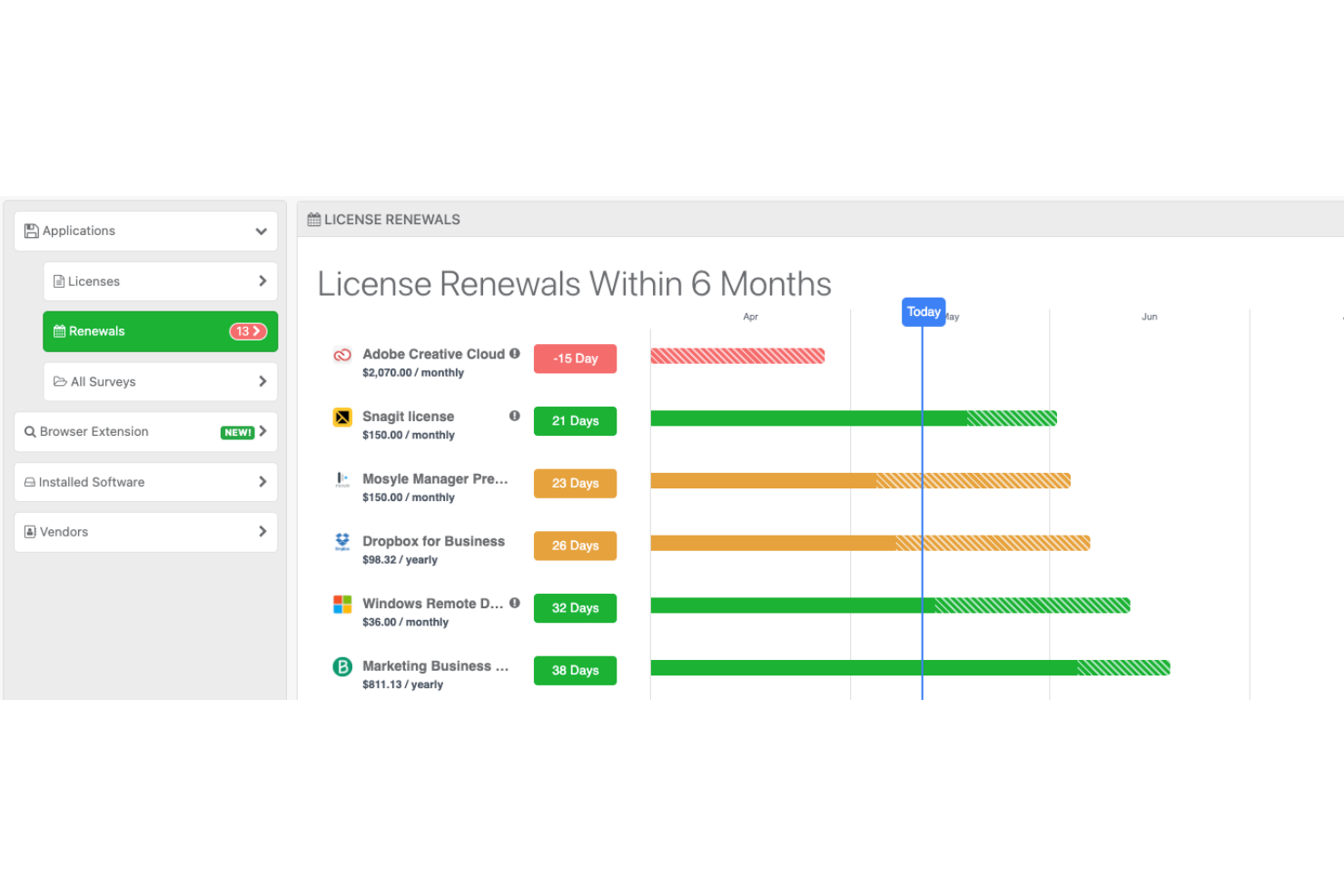Click the Apr month label on timeline

pyautogui.click(x=750, y=317)
